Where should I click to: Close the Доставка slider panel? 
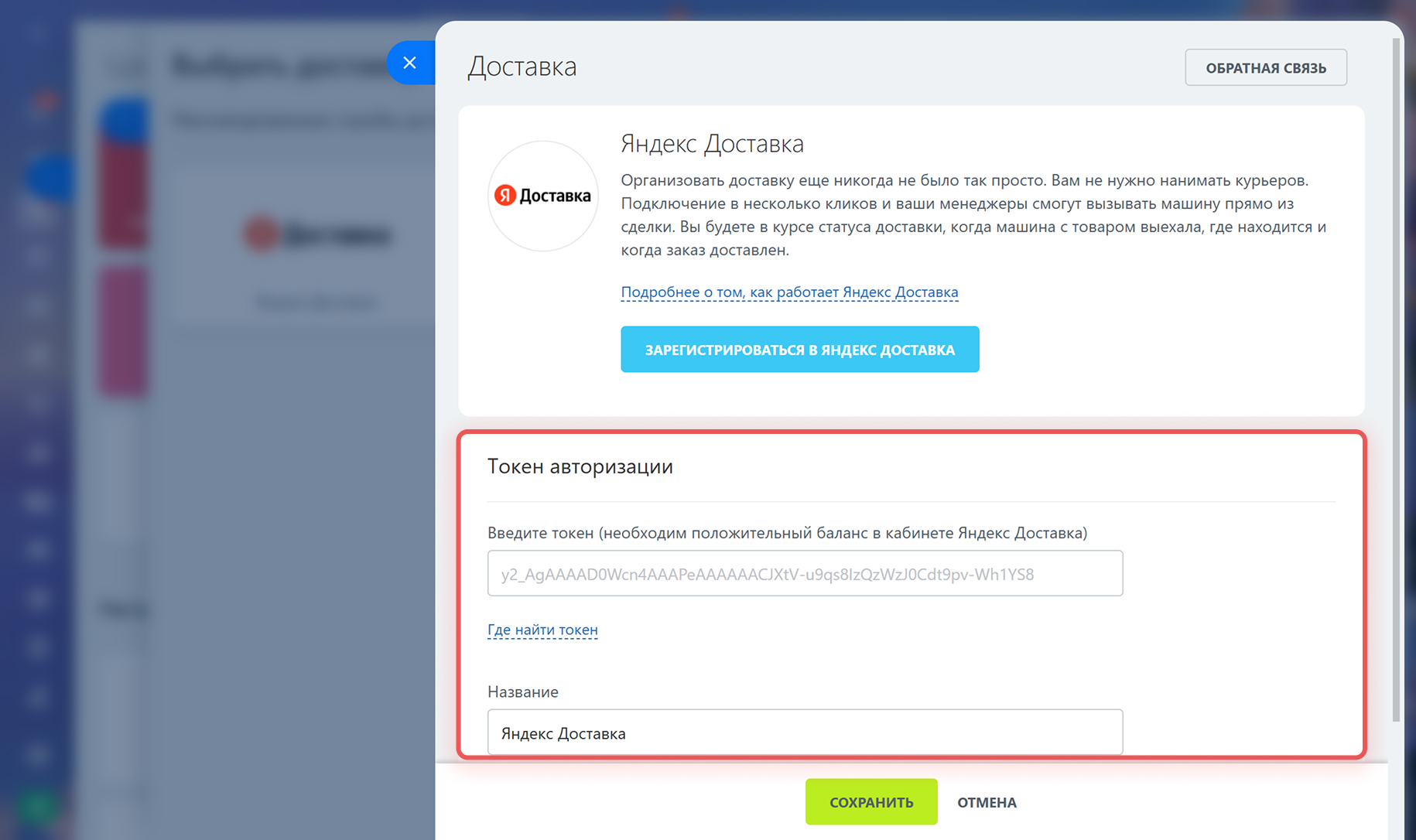[x=410, y=63]
